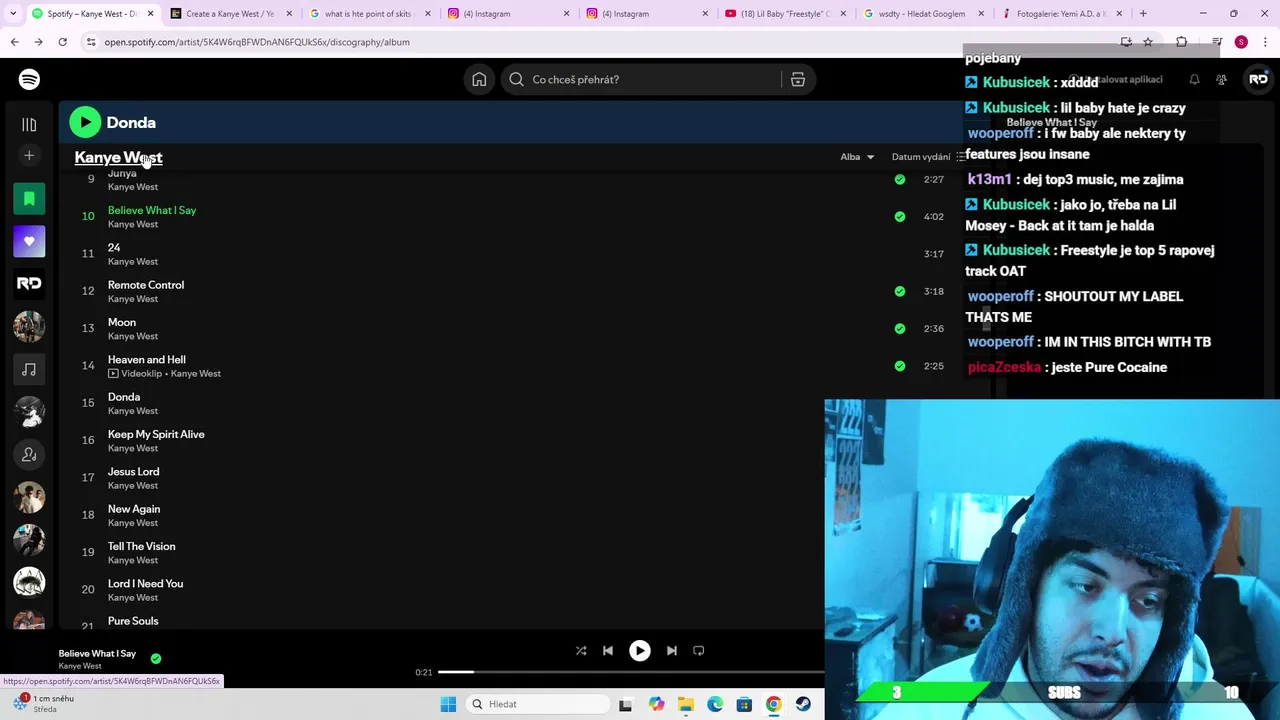Select Lord I Need You track
The width and height of the screenshot is (1280, 720).
[x=146, y=583]
